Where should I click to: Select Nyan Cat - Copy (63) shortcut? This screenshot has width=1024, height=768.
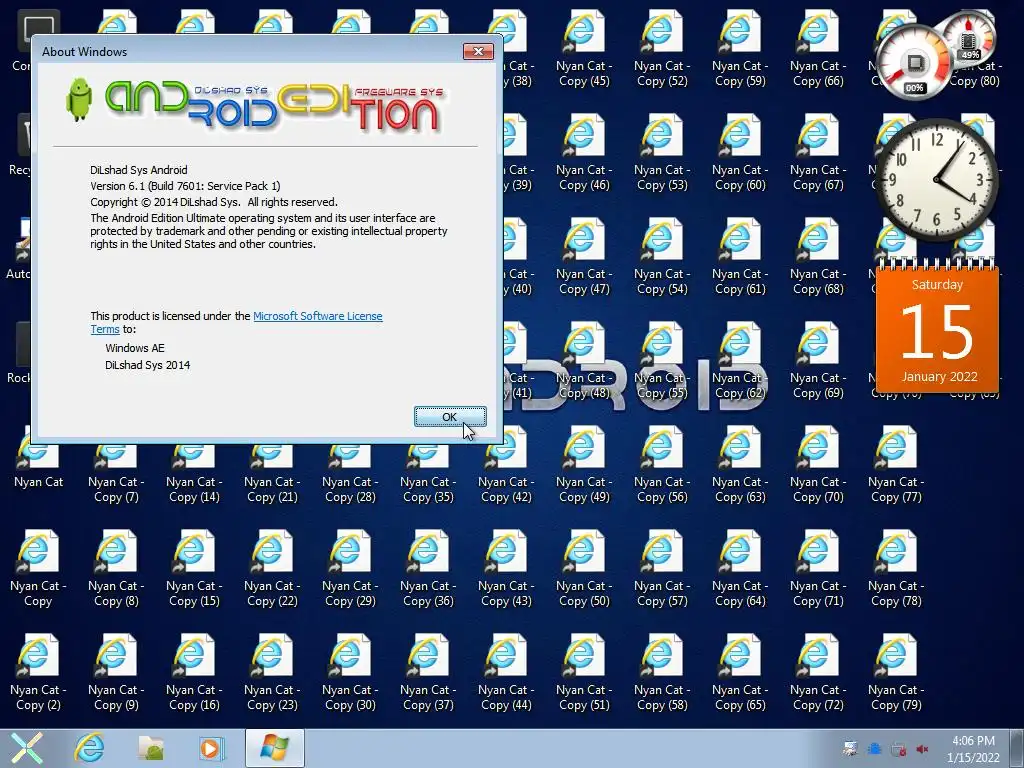click(740, 466)
